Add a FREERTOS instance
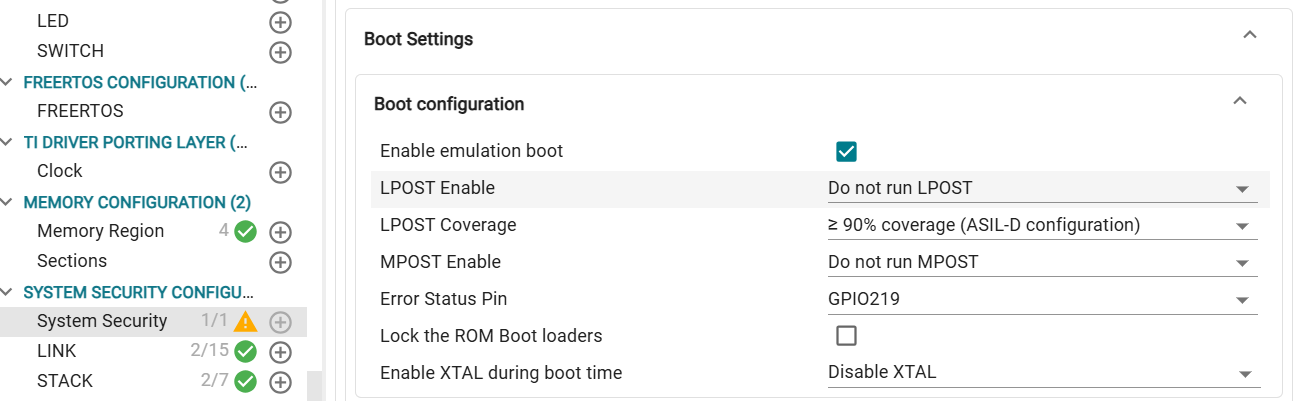Image resolution: width=1301 pixels, height=401 pixels. pyautogui.click(x=281, y=112)
